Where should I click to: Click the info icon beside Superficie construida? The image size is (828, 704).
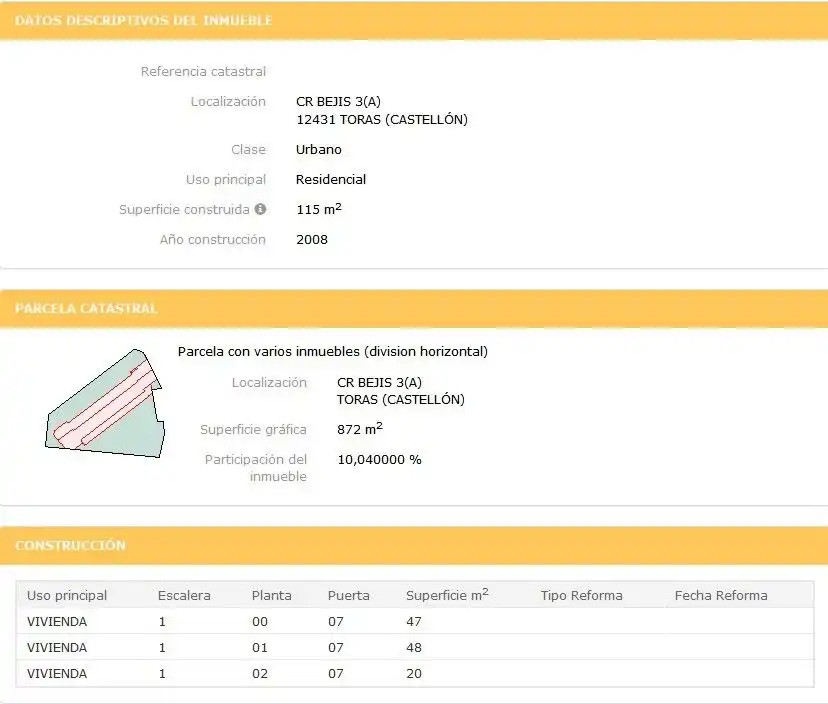click(x=260, y=209)
